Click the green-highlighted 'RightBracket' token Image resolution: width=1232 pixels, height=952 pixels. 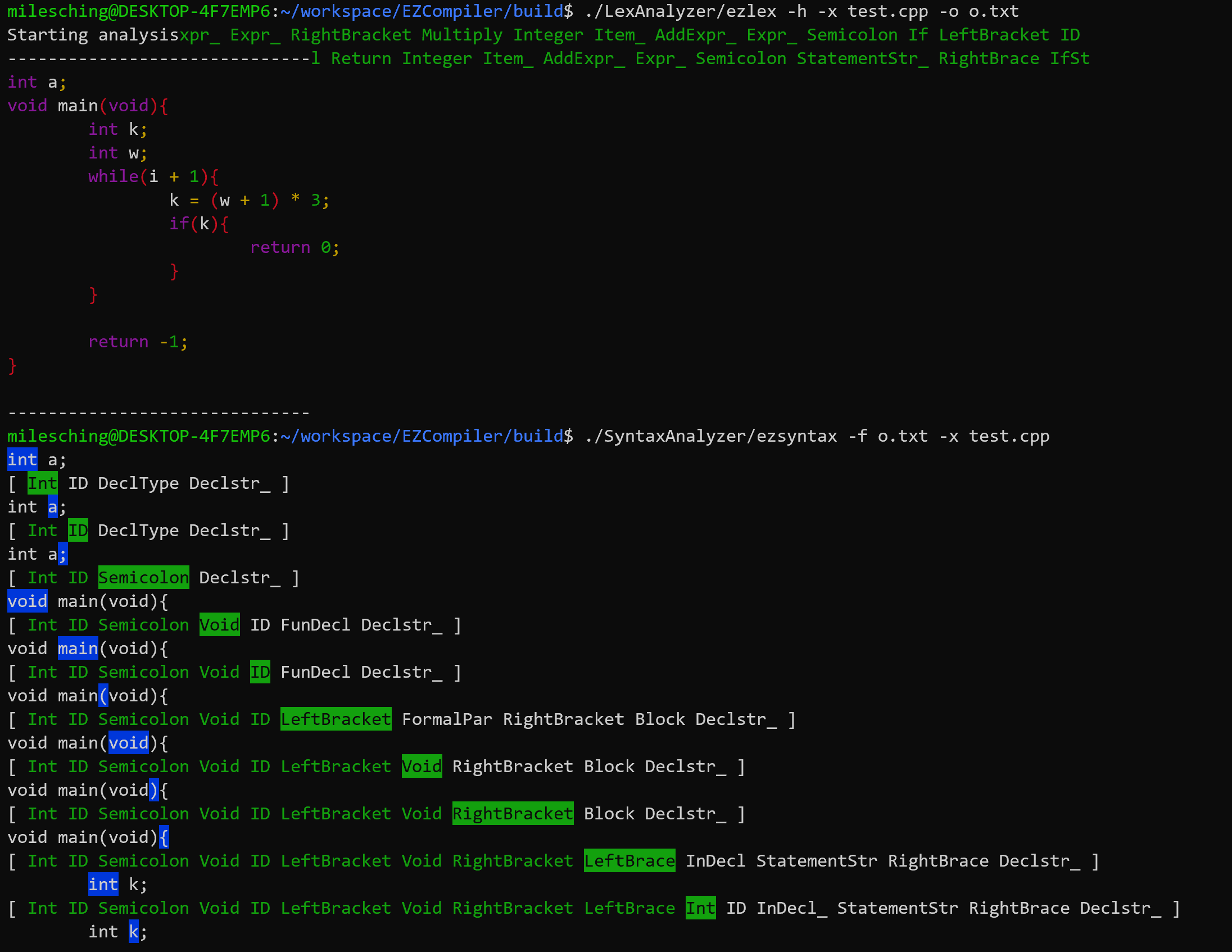[x=512, y=813]
